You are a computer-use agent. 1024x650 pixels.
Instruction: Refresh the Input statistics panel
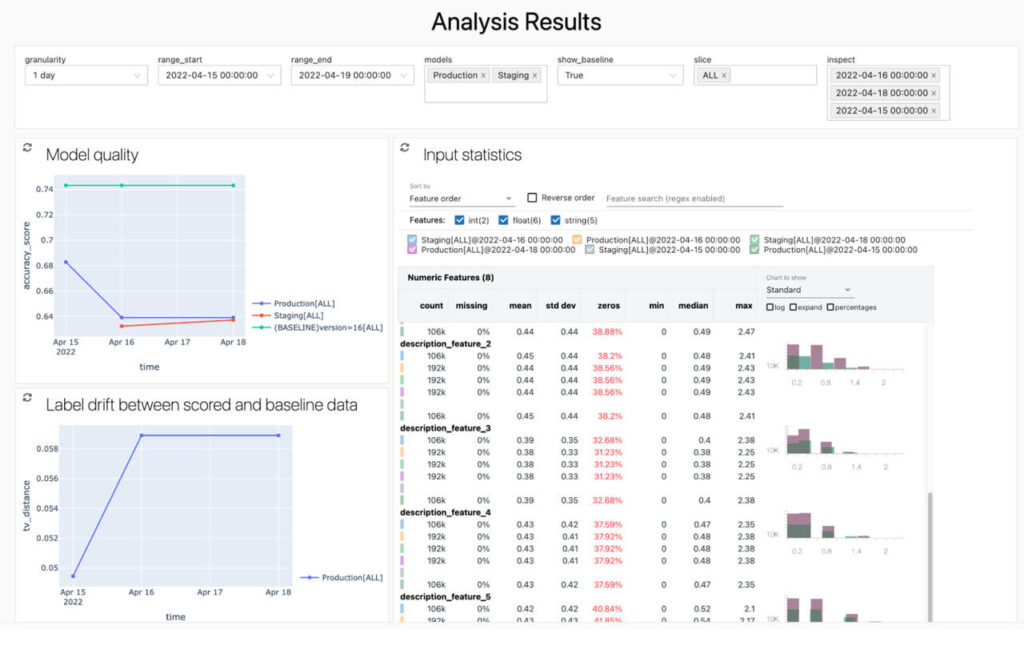click(405, 148)
